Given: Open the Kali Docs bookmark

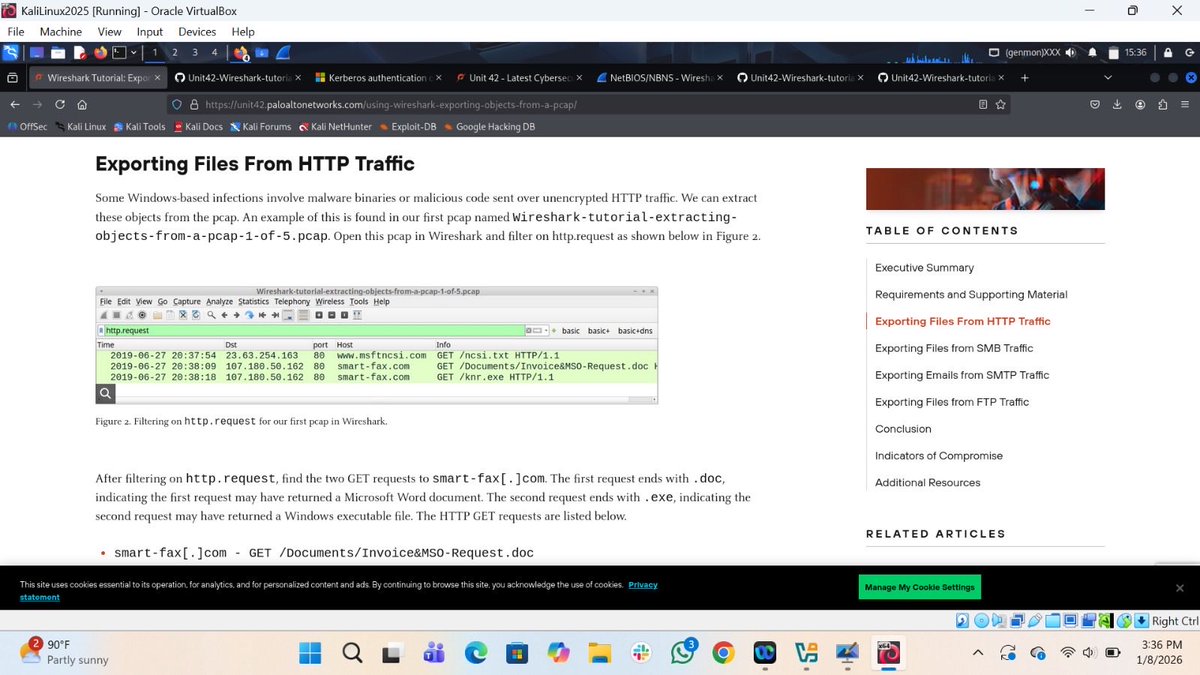Looking at the screenshot, I should tap(197, 127).
